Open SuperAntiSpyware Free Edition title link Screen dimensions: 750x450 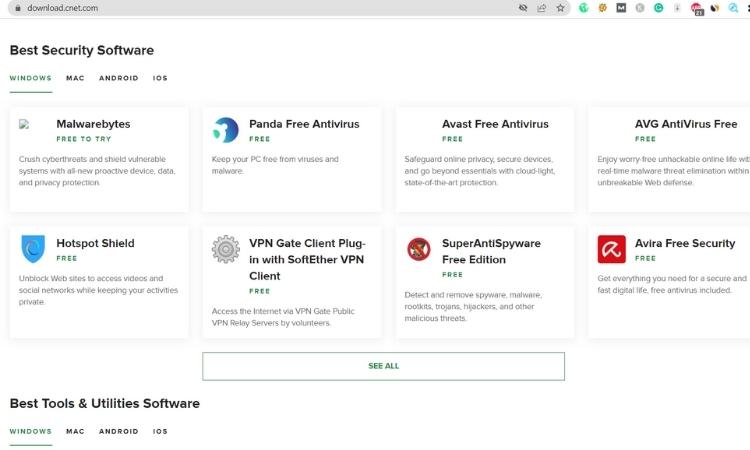[491, 252]
